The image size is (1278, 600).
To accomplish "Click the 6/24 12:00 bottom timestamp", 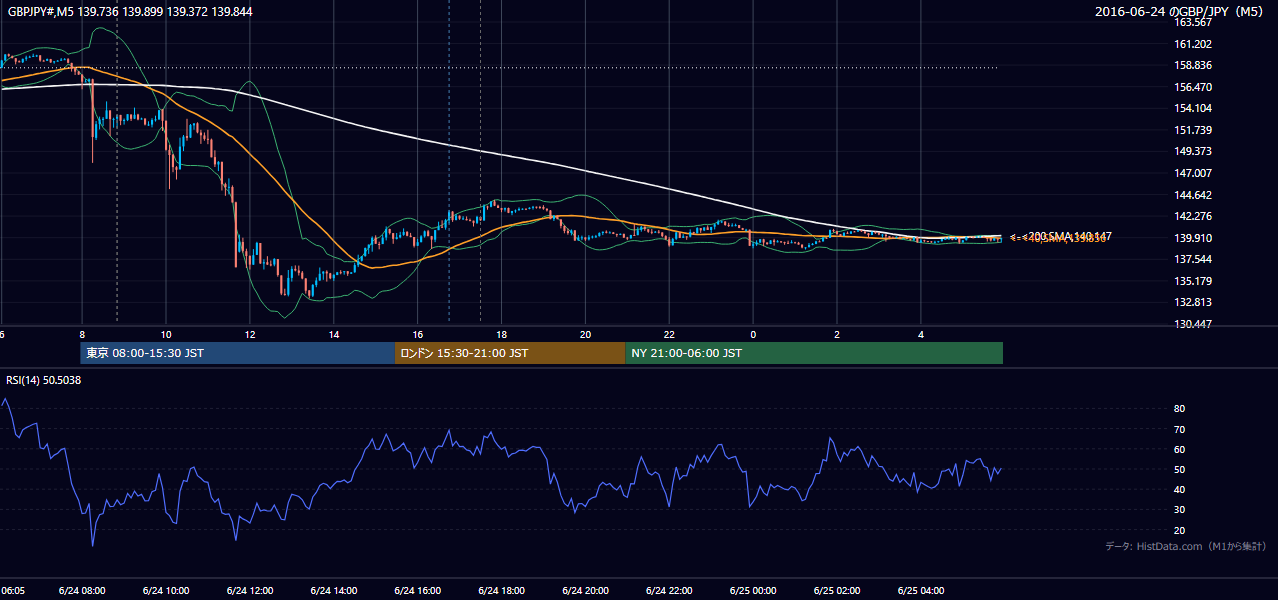I will [250, 590].
